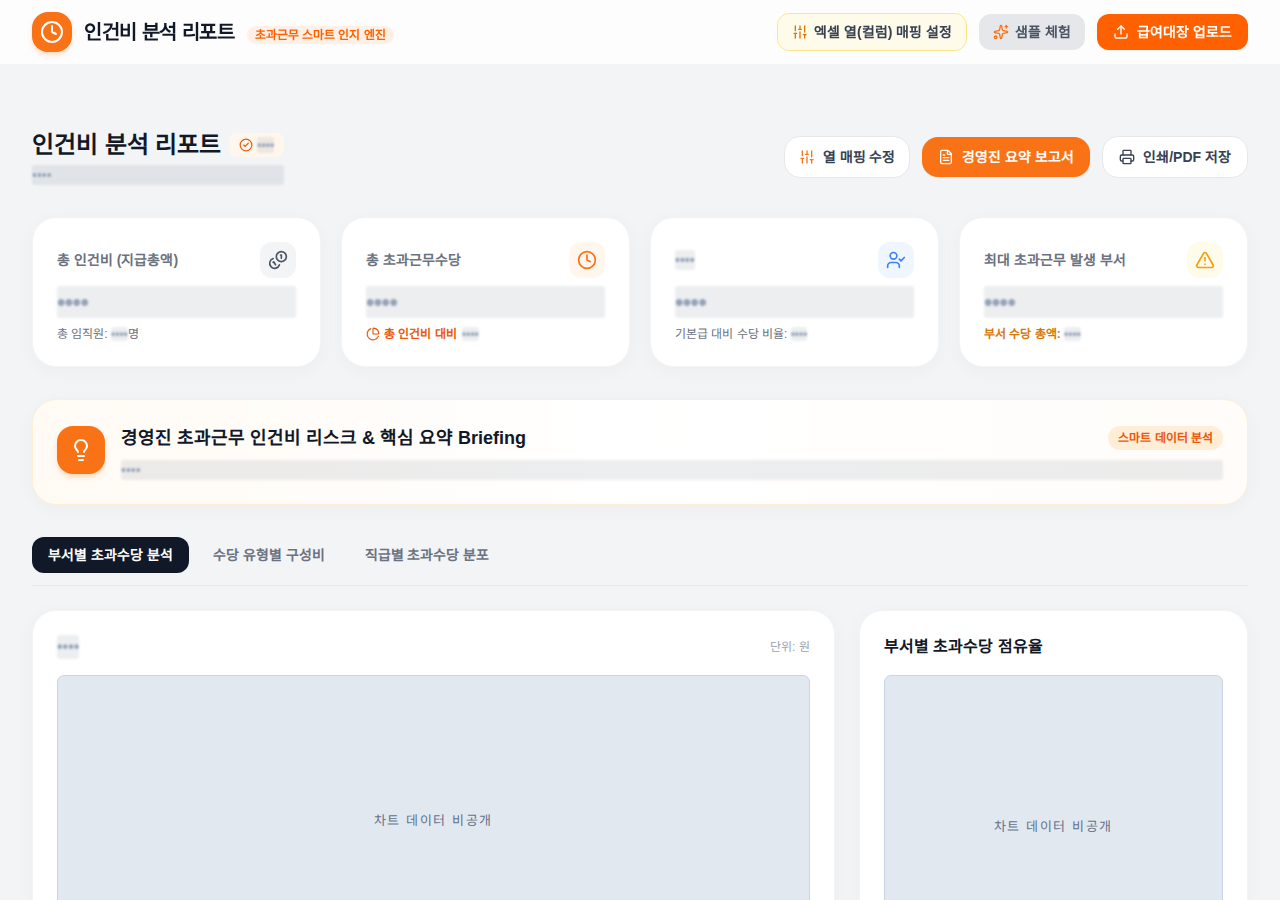Click the document icon in 경영진 요약 보고서
Image resolution: width=1280 pixels, height=900 pixels.
(x=946, y=157)
